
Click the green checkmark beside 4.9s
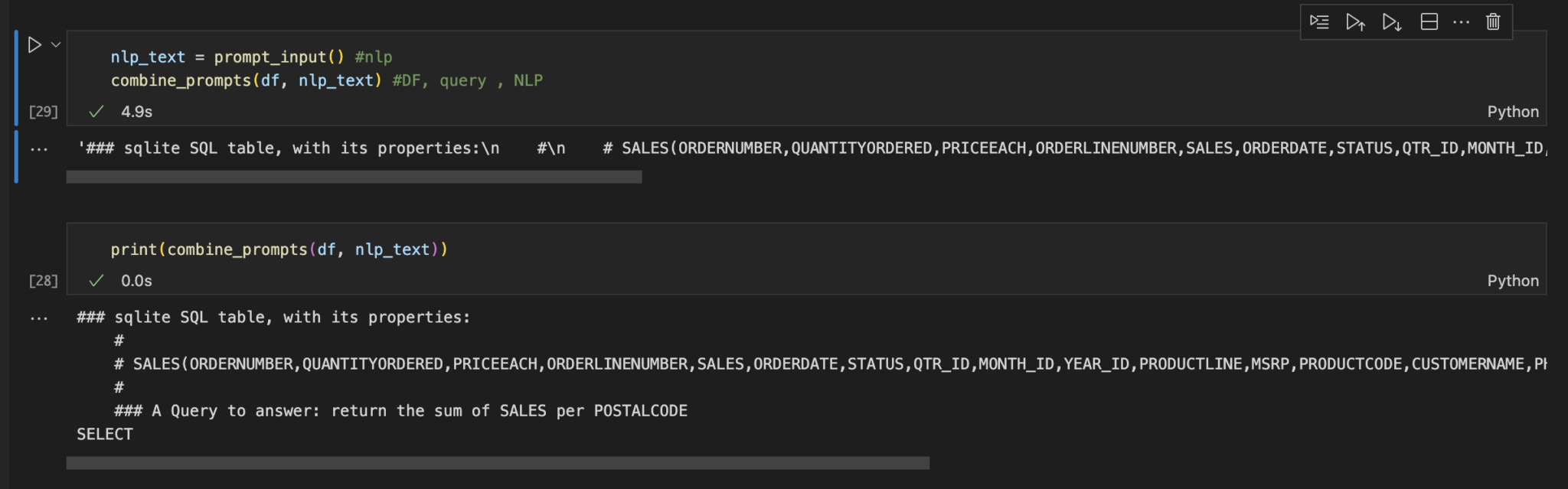[x=96, y=111]
